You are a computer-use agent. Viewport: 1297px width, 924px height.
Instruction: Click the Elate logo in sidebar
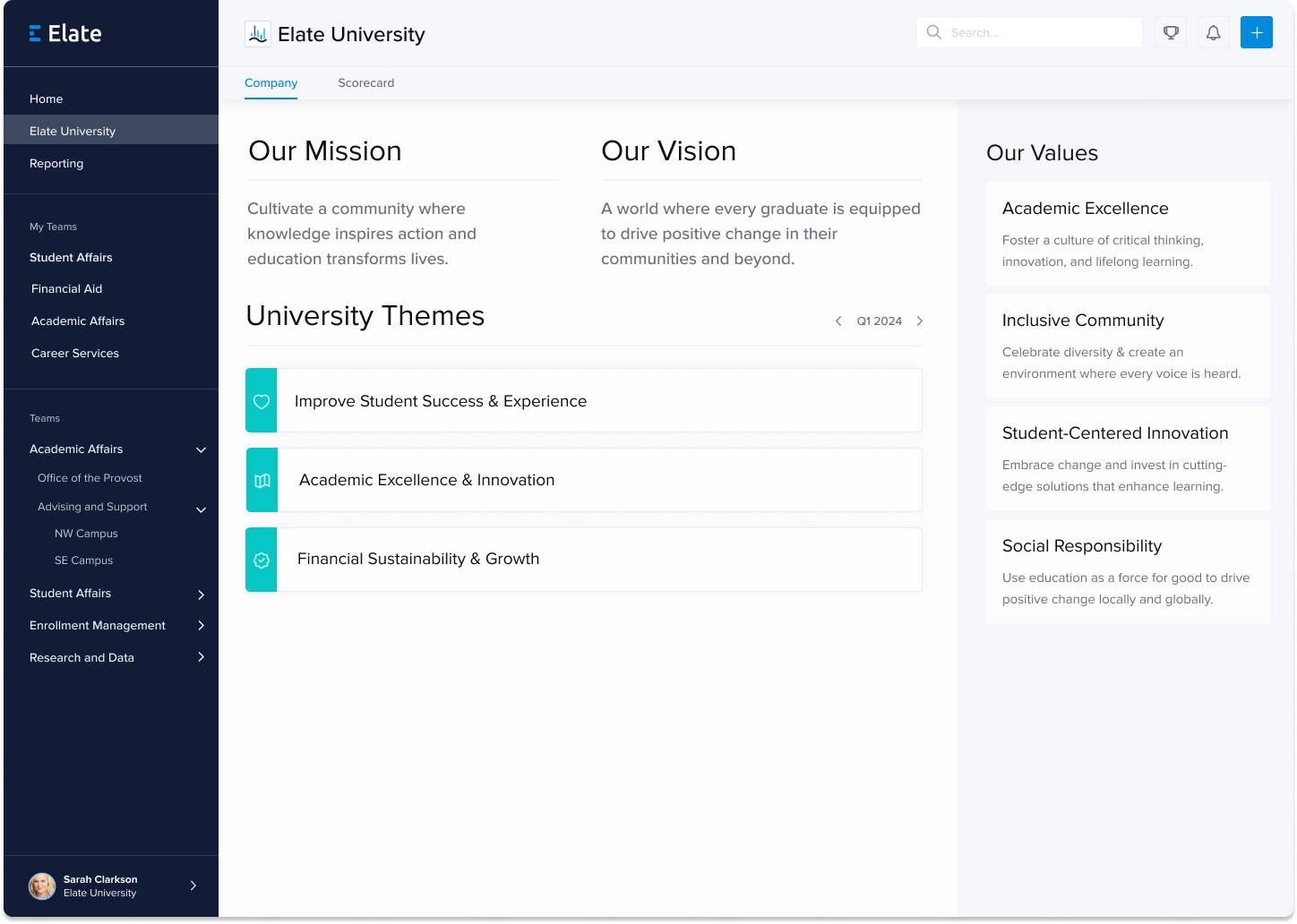65,33
